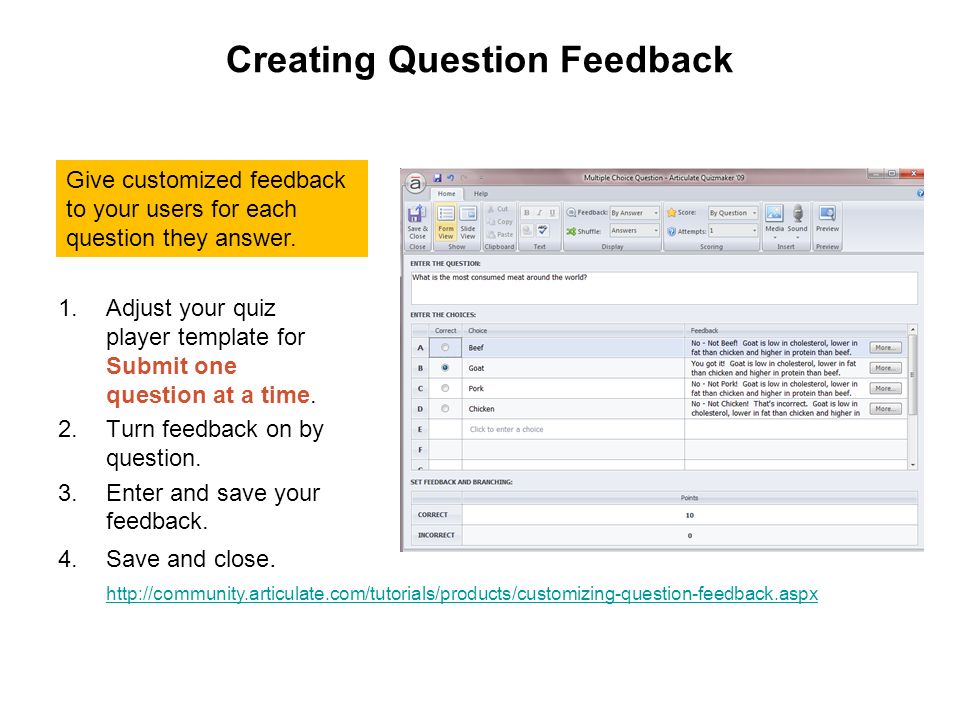Click the 'No - Not Pork!' feedback text
The image size is (960, 720).
(774, 388)
